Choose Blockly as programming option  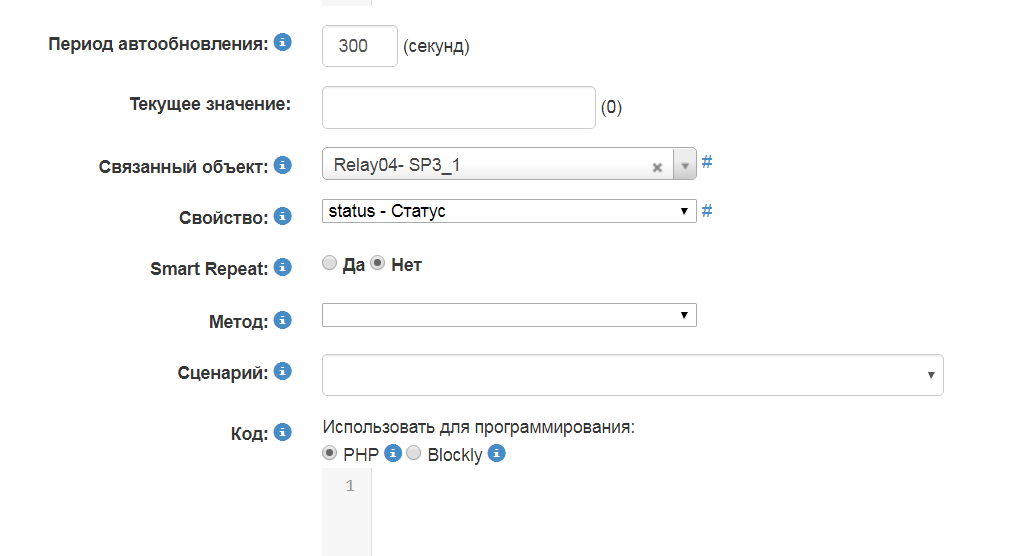(x=413, y=453)
